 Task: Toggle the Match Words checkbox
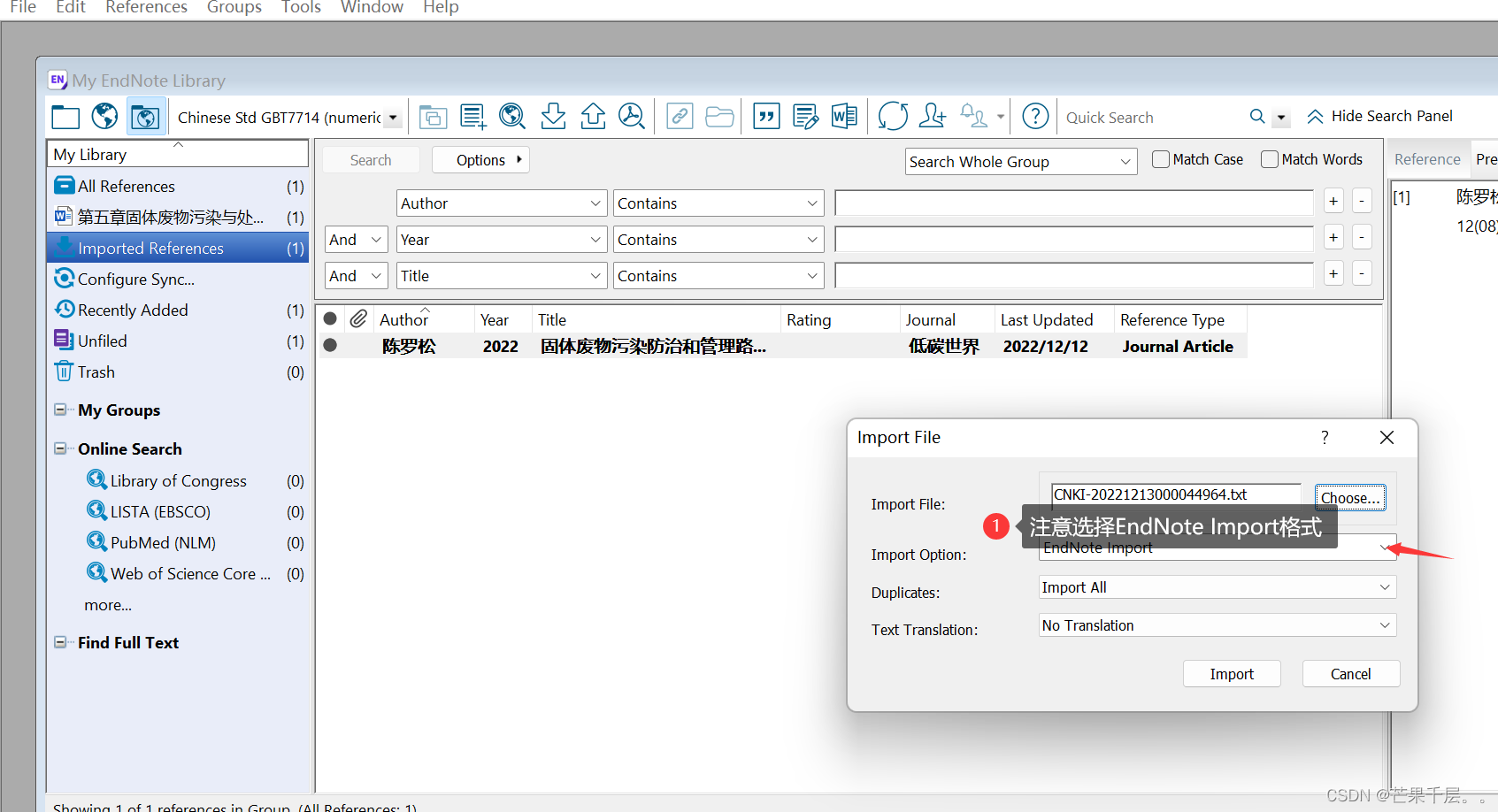click(x=1270, y=159)
